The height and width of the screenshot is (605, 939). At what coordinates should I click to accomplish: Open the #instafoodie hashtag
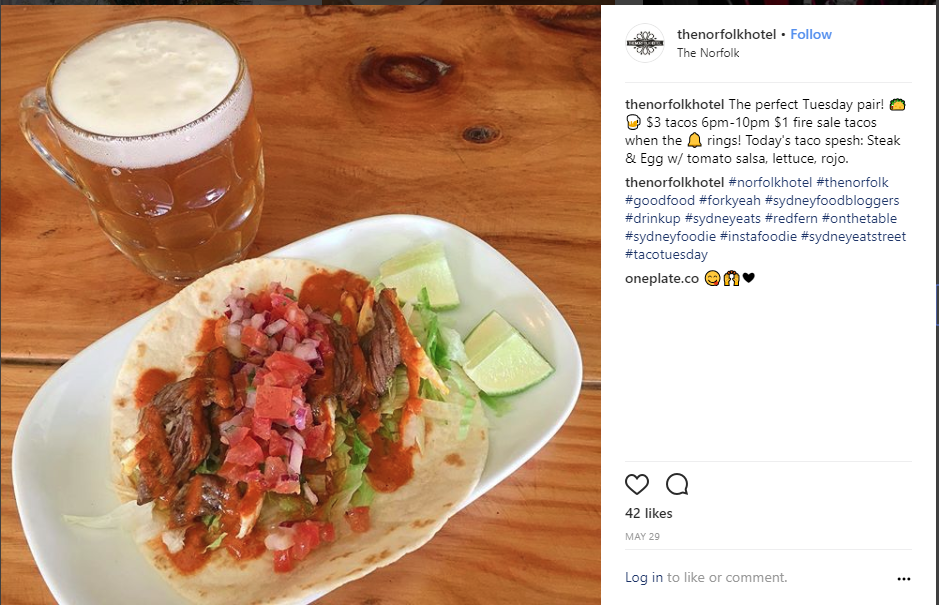(758, 237)
